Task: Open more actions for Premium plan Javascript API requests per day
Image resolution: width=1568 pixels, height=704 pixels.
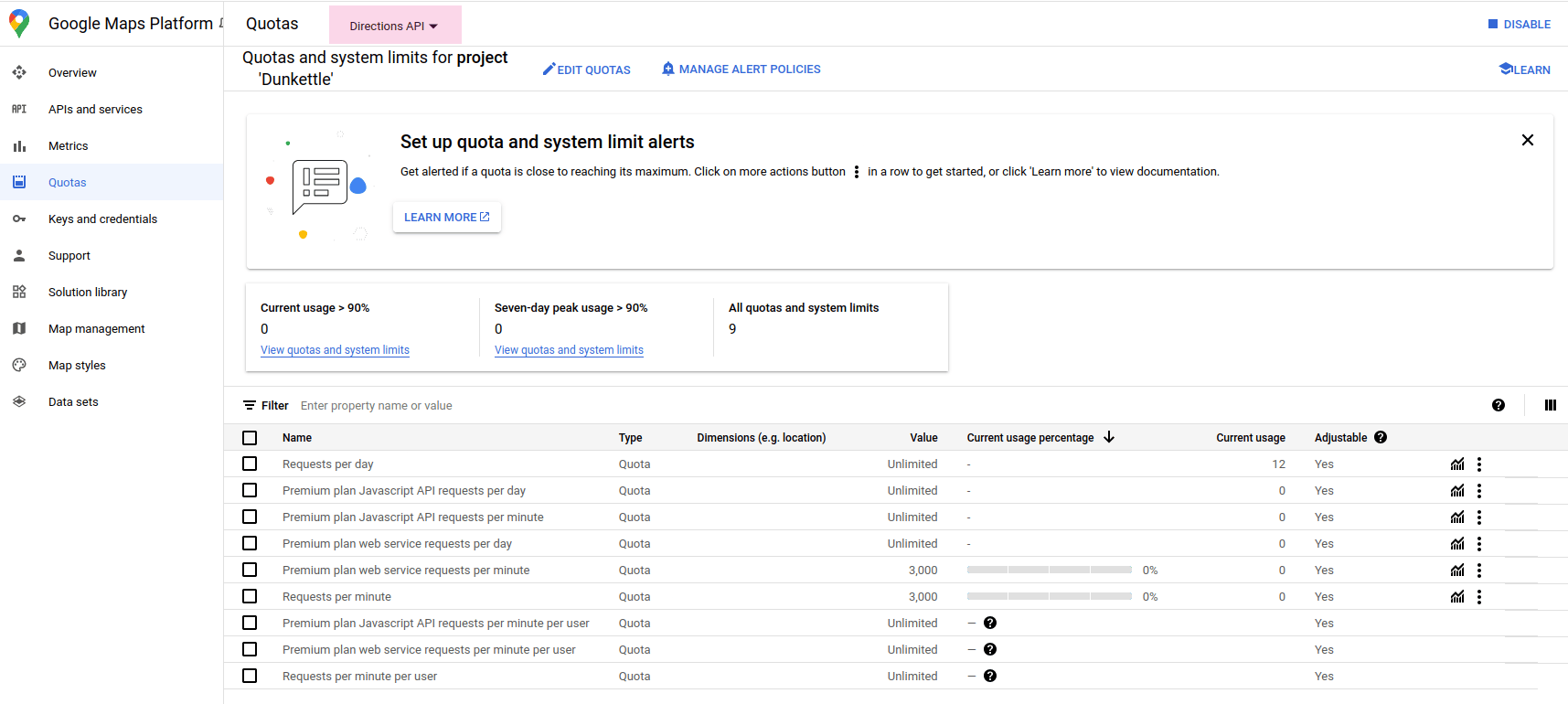Action: point(1478,491)
